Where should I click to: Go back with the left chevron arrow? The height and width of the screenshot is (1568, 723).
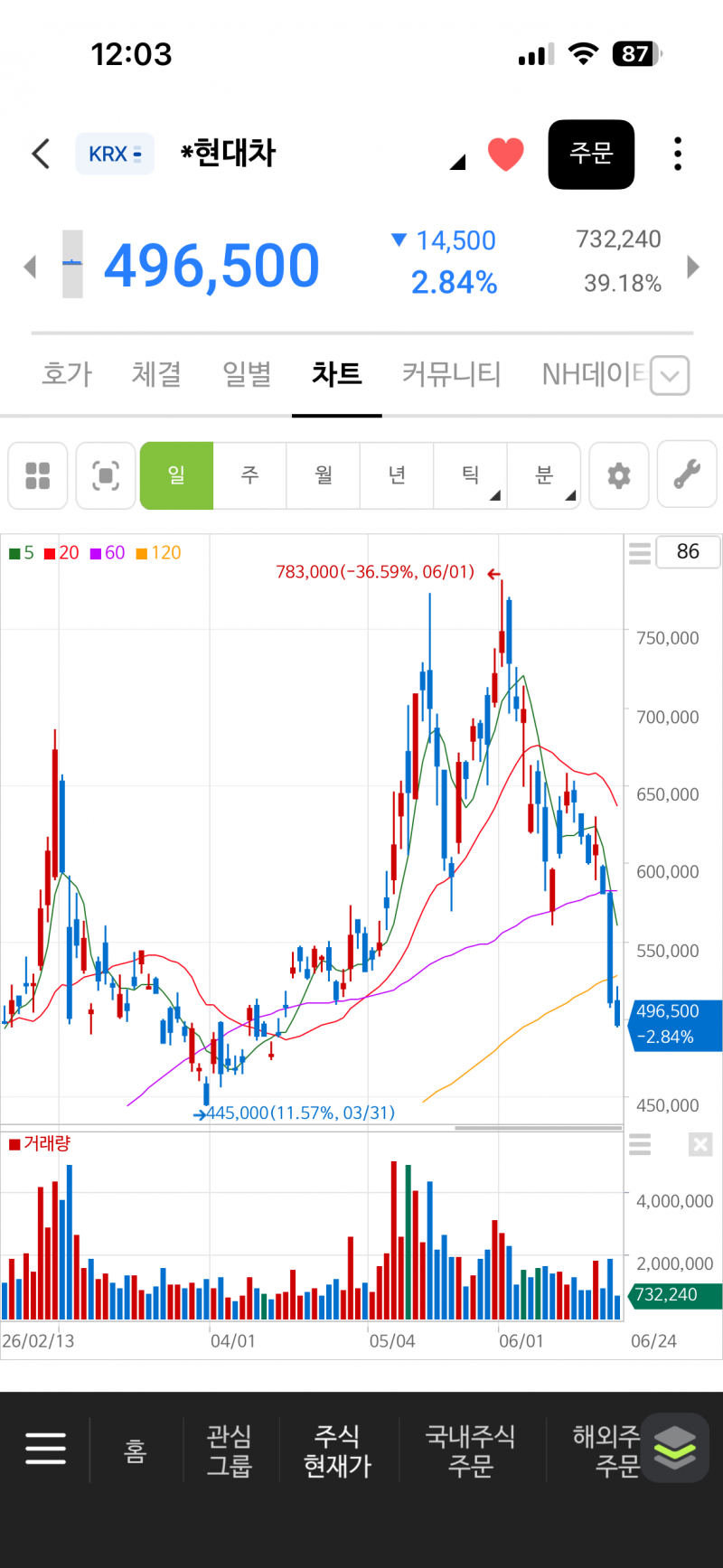tap(41, 154)
